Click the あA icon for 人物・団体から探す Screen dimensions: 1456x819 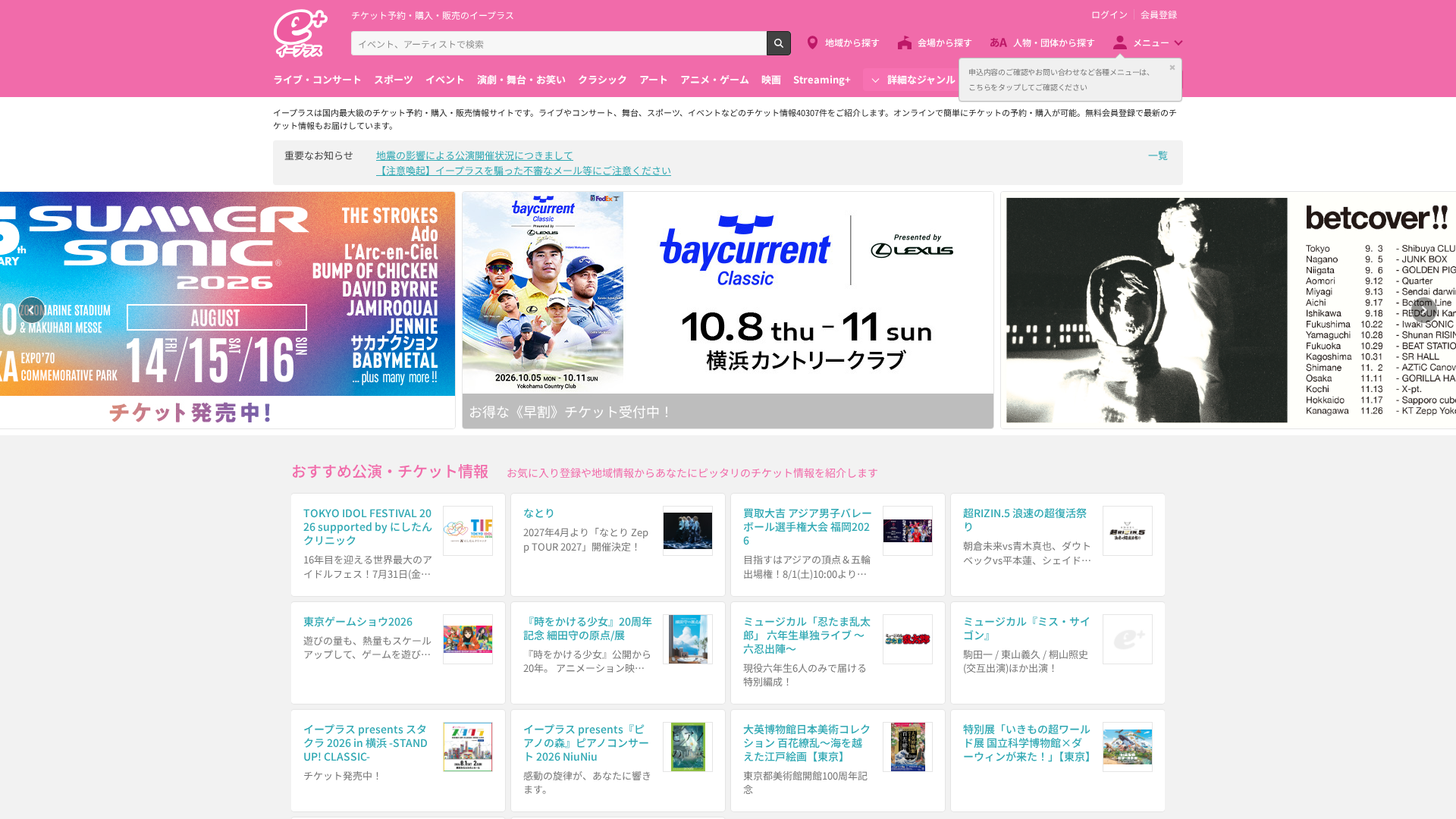pyautogui.click(x=998, y=43)
